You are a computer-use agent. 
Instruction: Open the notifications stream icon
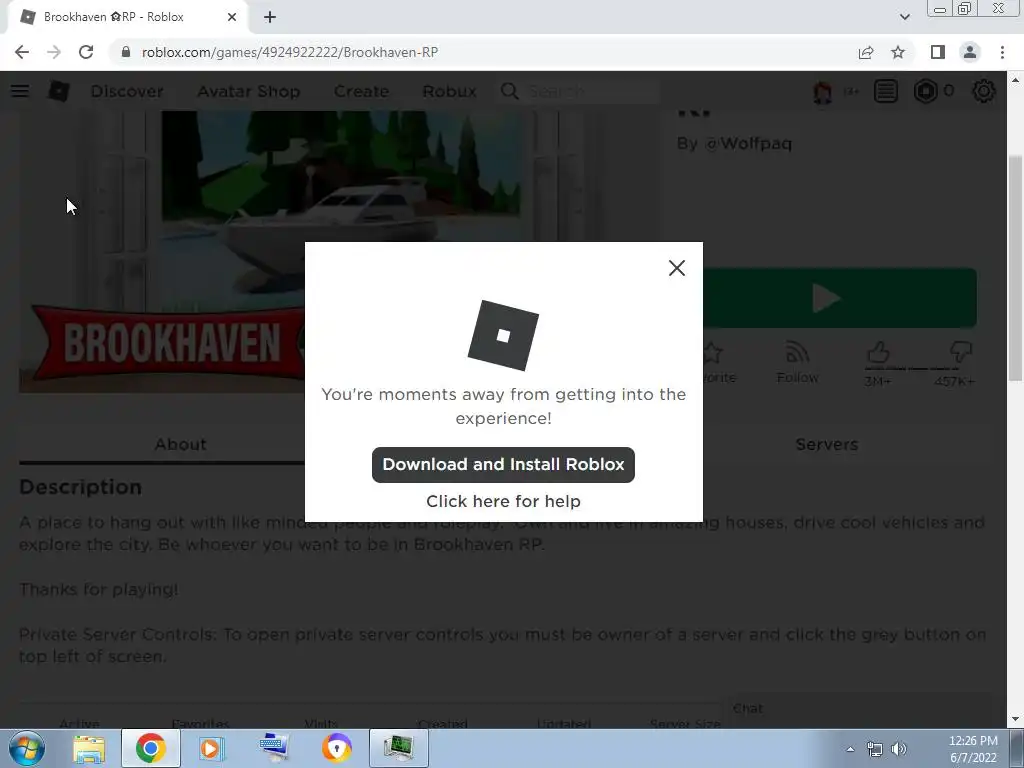click(886, 91)
